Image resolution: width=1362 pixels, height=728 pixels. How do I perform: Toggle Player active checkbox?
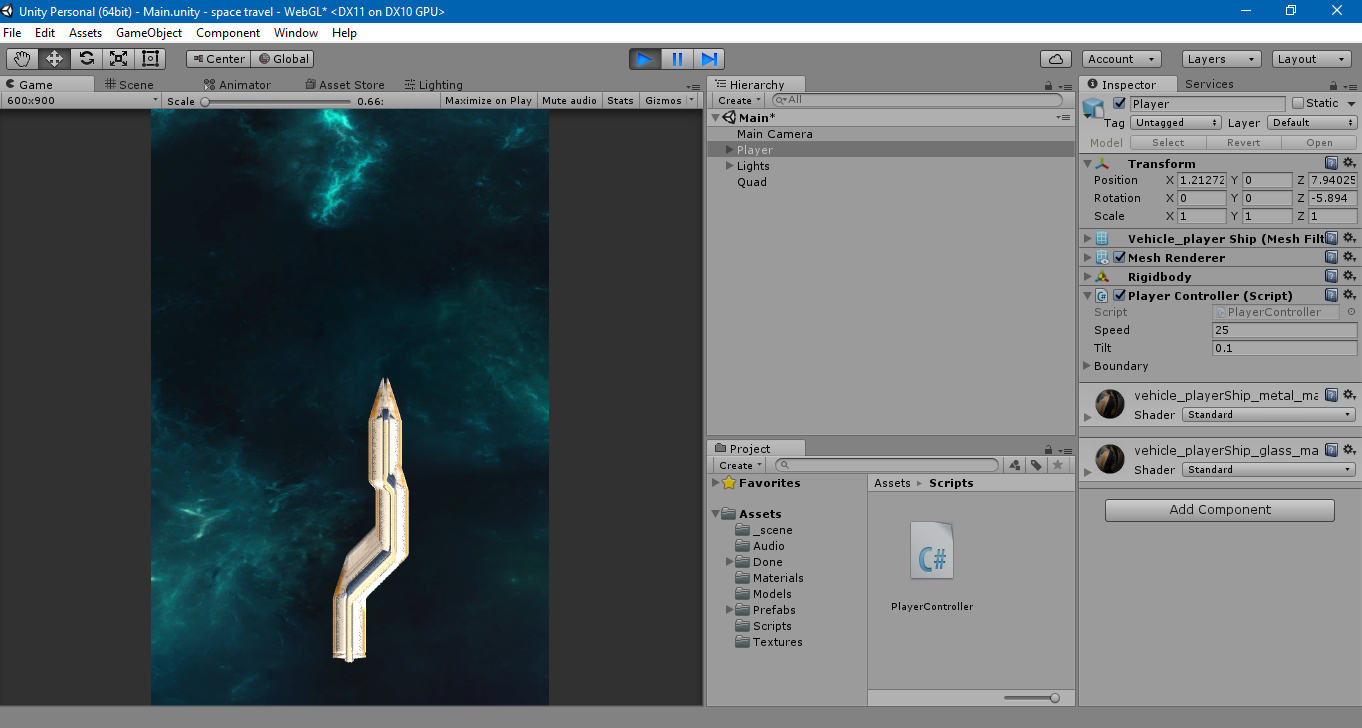[x=1119, y=103]
